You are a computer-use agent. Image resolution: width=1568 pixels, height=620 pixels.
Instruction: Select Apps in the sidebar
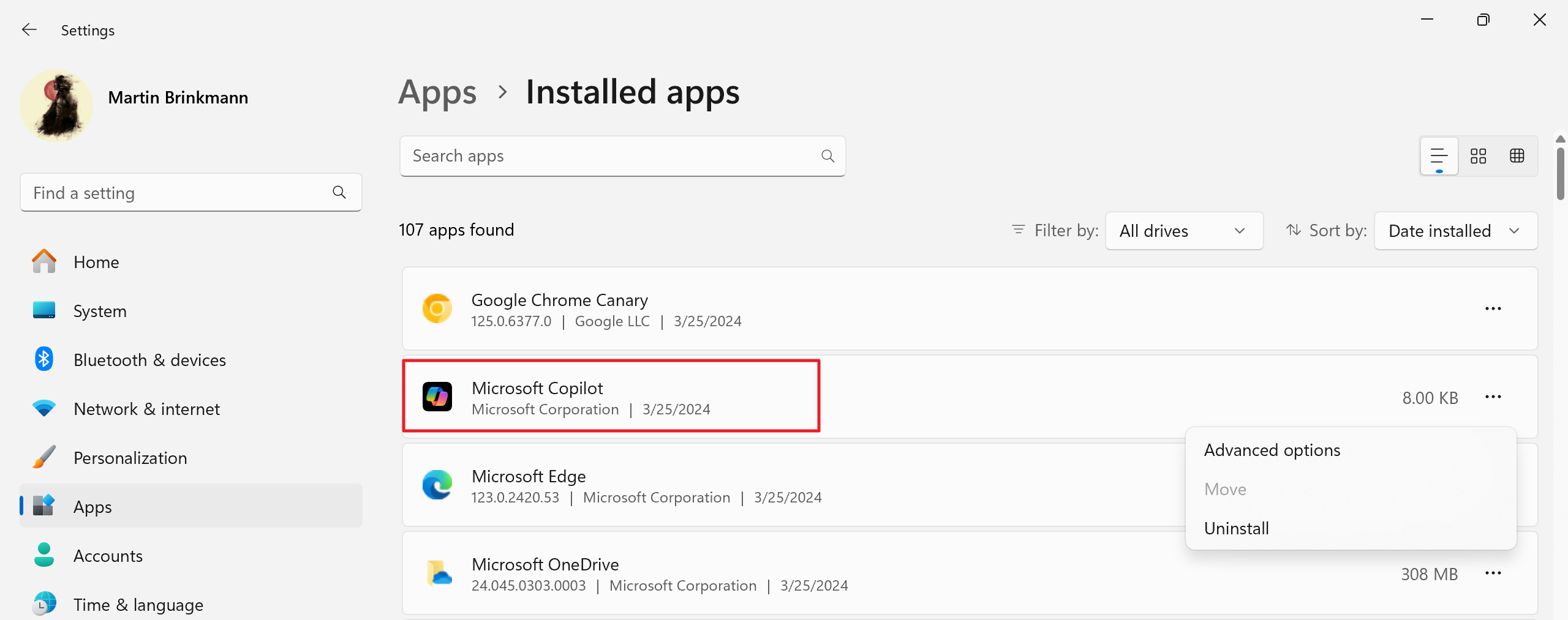coord(191,507)
